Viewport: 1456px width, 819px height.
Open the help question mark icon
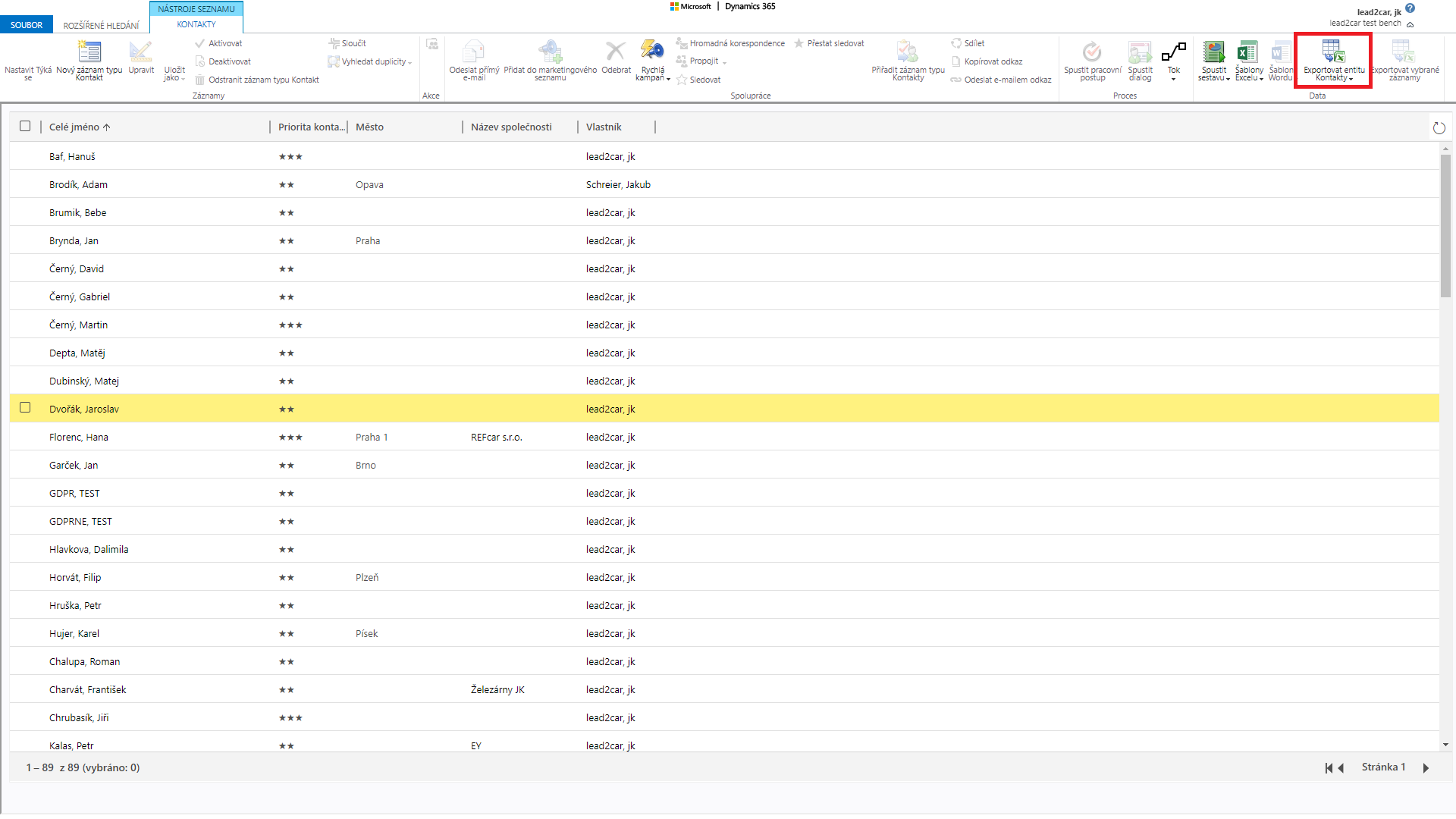click(x=1410, y=8)
